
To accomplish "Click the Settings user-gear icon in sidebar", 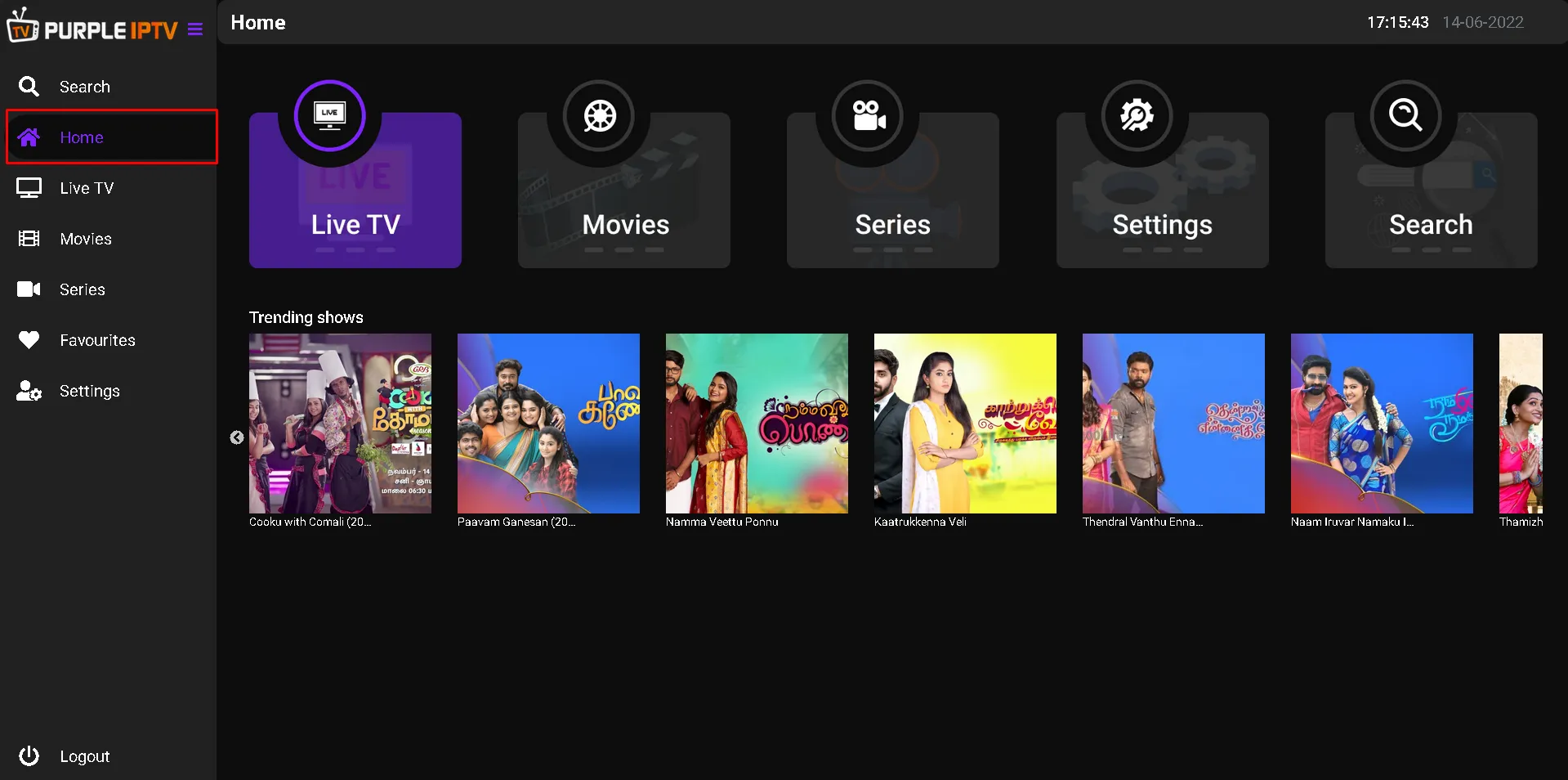I will coord(29,391).
